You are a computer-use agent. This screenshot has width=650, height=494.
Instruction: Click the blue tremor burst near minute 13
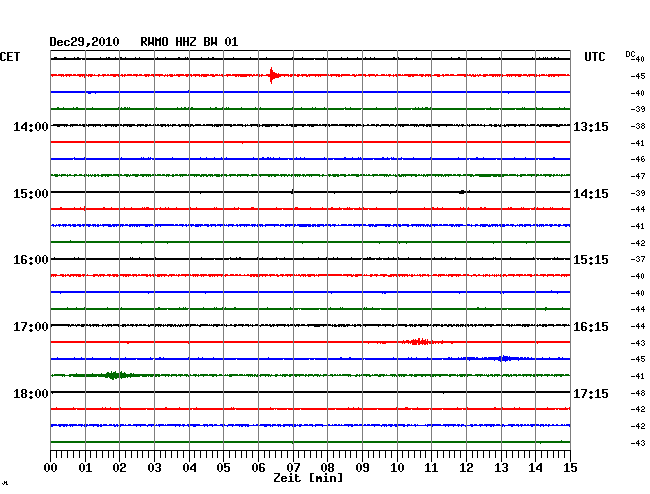point(504,358)
